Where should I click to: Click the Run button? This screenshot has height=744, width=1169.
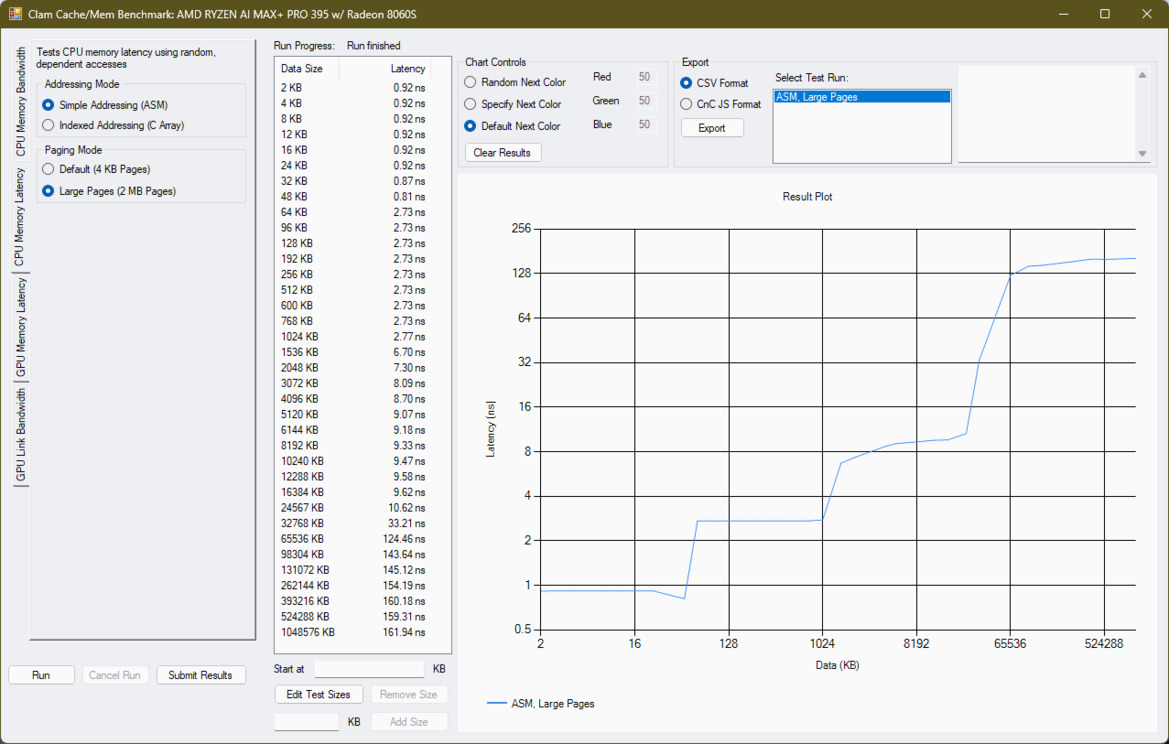tap(41, 675)
